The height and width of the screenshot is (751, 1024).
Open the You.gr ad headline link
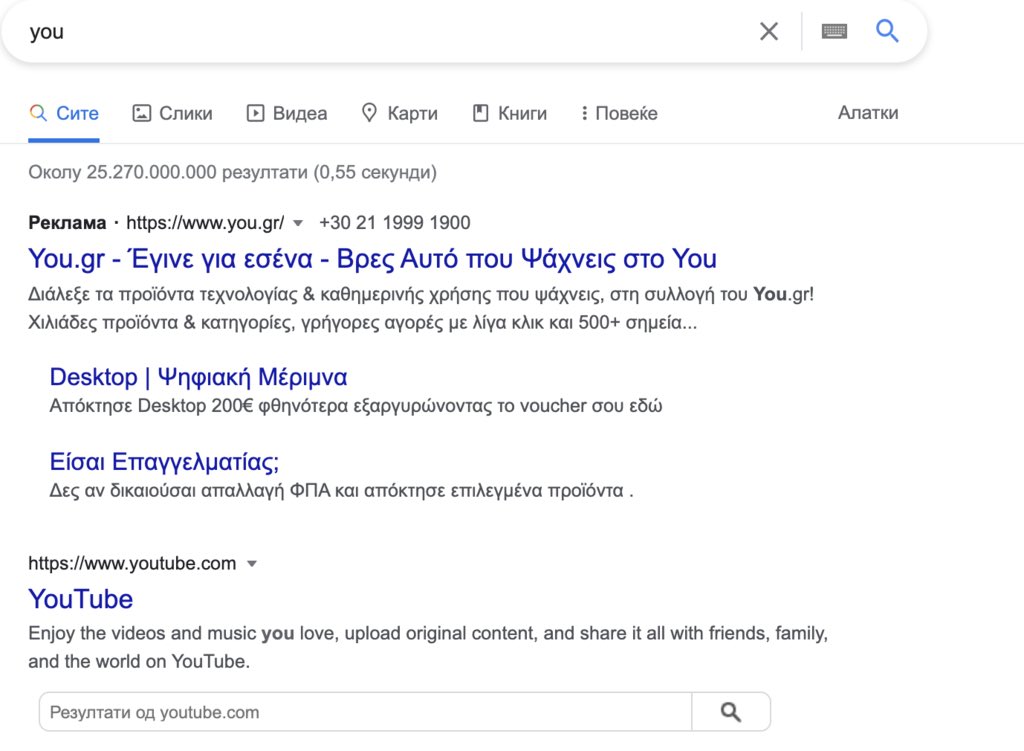point(372,259)
